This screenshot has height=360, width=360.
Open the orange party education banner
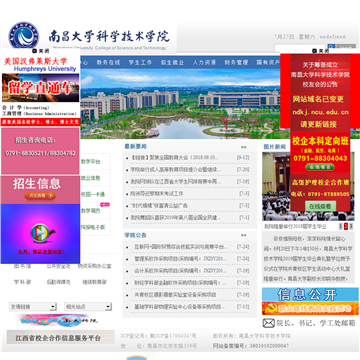310,308
